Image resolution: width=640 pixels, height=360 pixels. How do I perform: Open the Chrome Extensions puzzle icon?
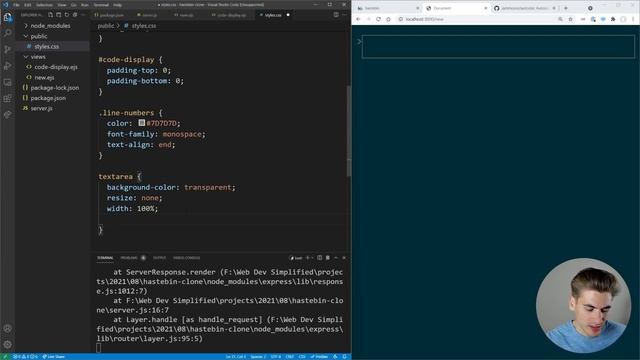[613, 19]
